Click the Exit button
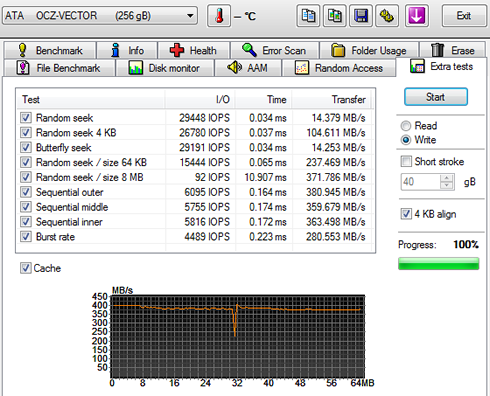Viewport: 490px width, 396px height. (464, 16)
